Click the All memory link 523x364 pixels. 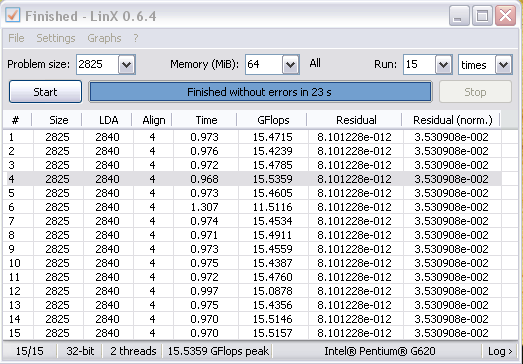(315, 63)
